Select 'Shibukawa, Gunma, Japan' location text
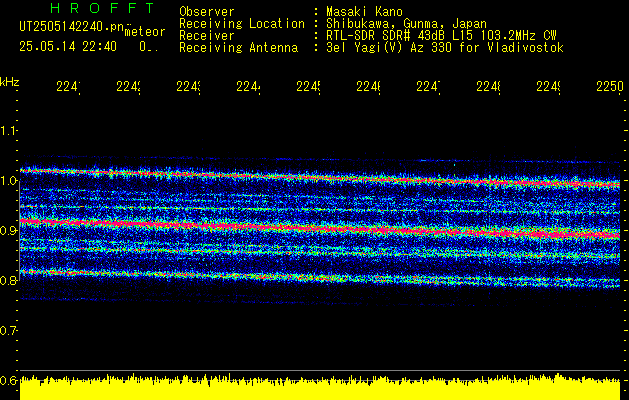 click(406, 24)
